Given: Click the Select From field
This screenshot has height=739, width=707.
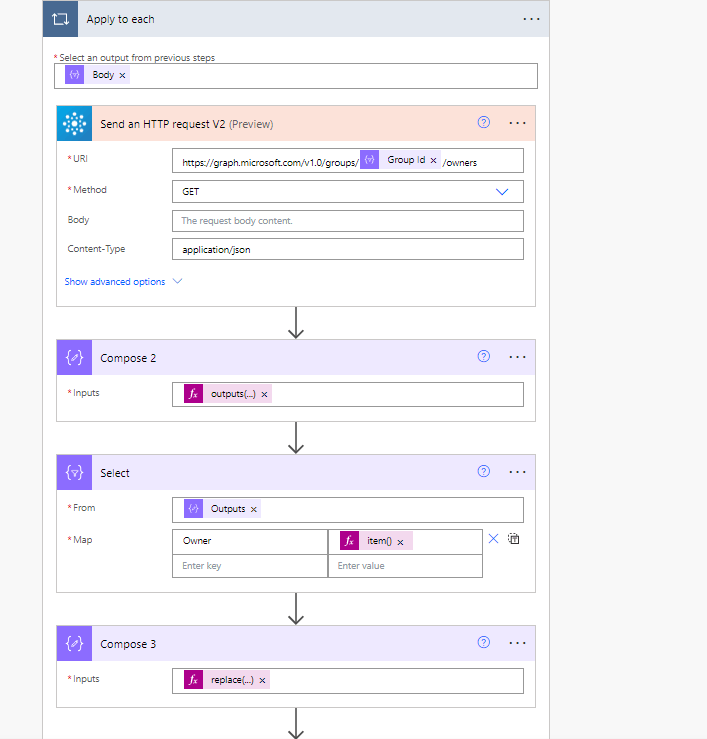Looking at the screenshot, I should (x=348, y=510).
